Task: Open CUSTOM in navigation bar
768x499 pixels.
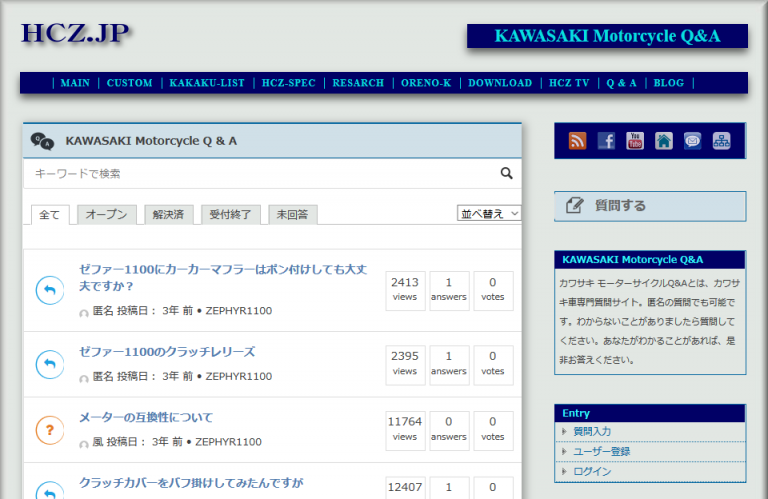Action: (129, 83)
